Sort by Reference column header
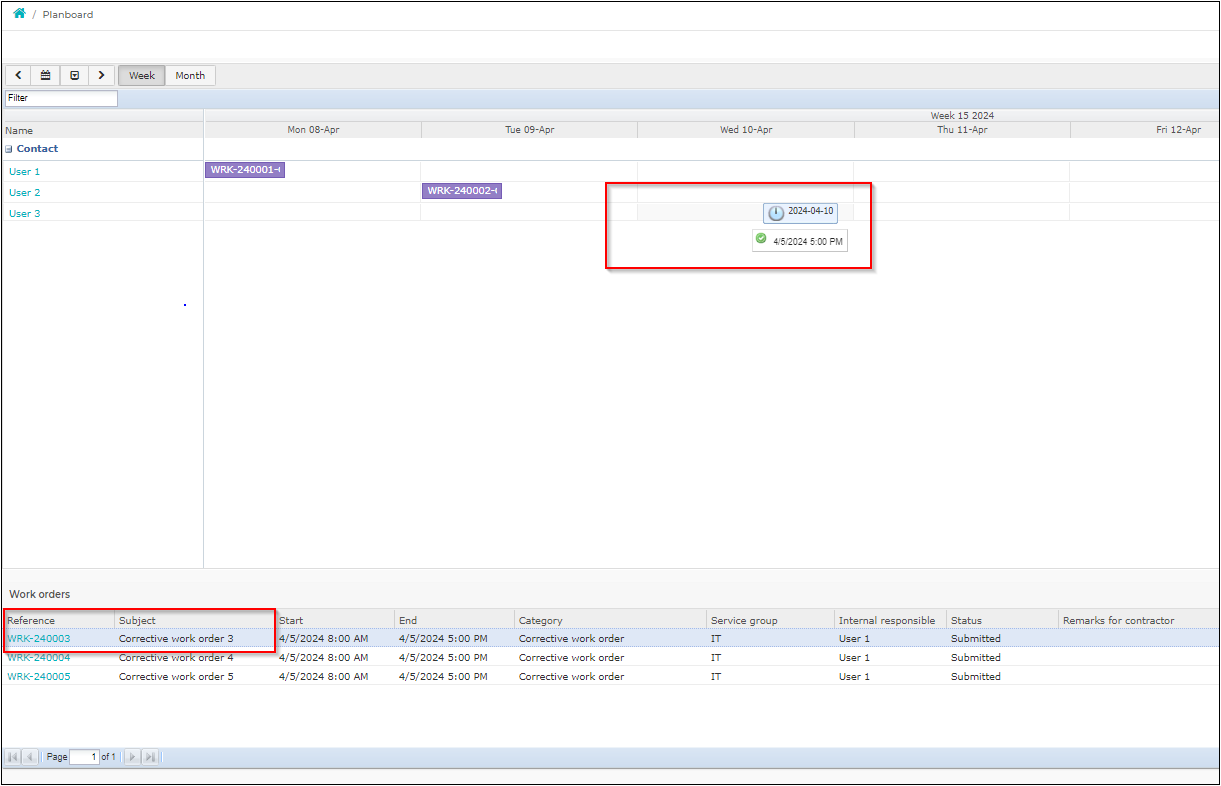 (59, 620)
